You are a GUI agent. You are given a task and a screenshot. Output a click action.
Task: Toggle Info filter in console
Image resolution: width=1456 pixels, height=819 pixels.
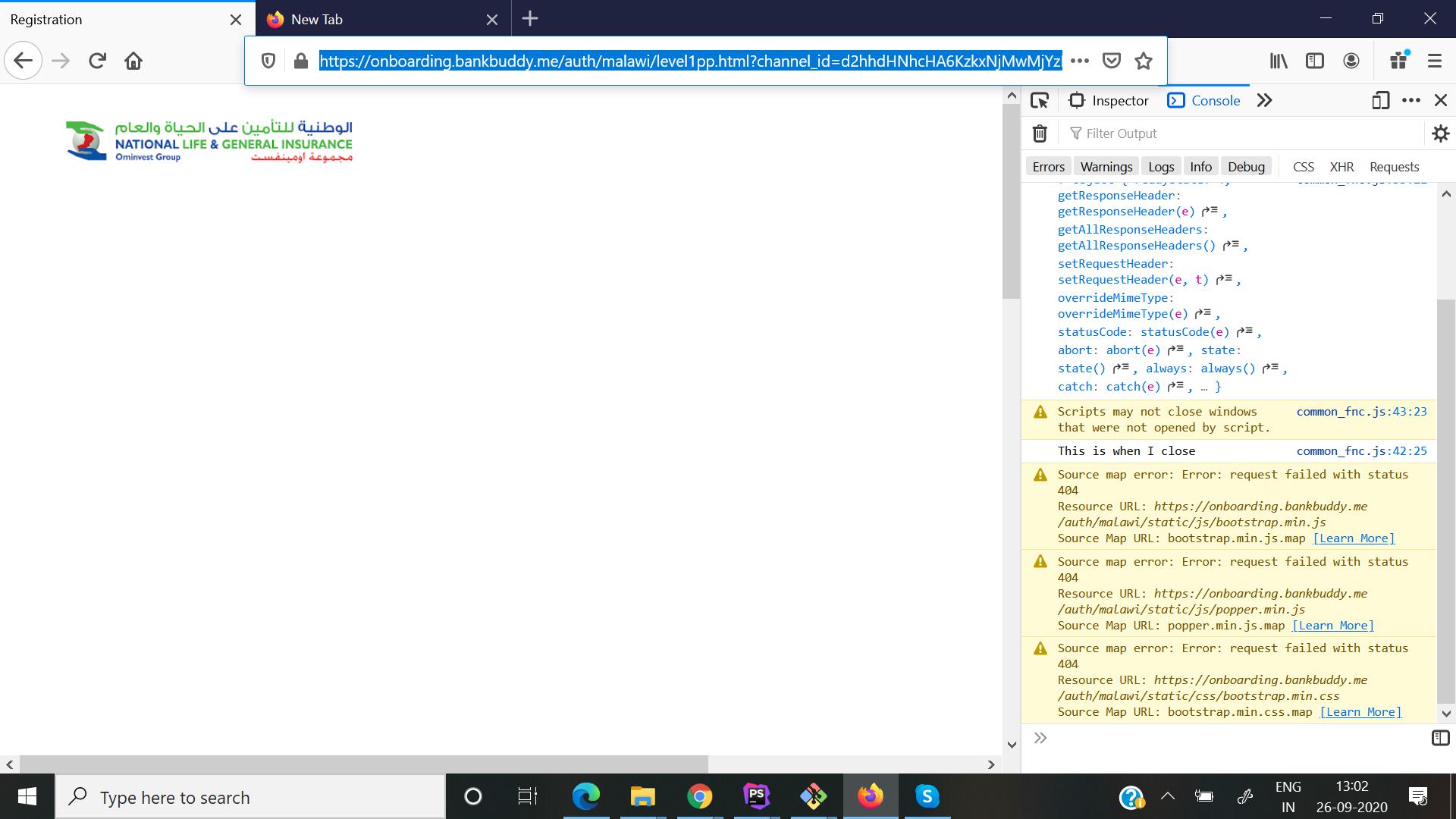(x=1201, y=167)
